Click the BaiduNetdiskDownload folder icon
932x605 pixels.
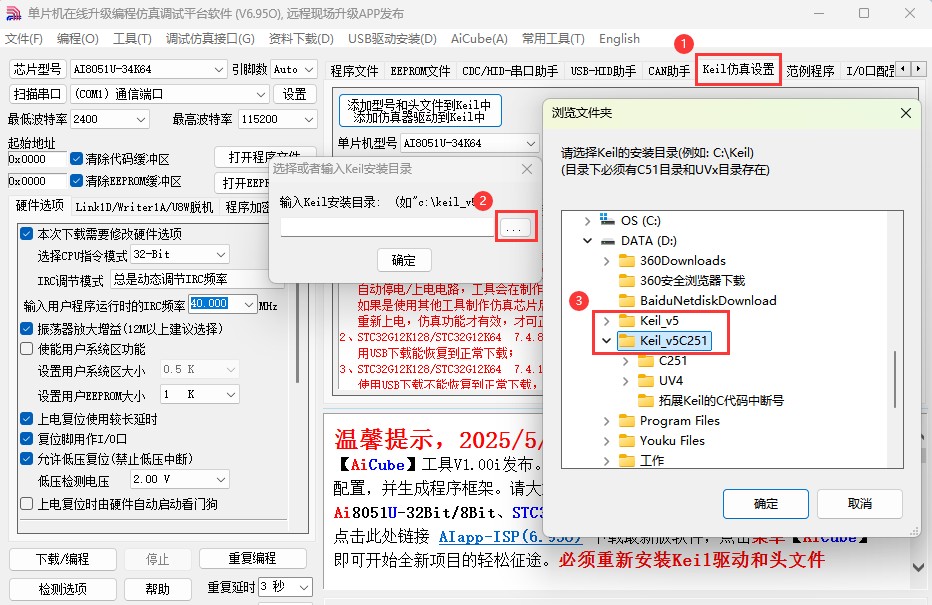(x=627, y=300)
